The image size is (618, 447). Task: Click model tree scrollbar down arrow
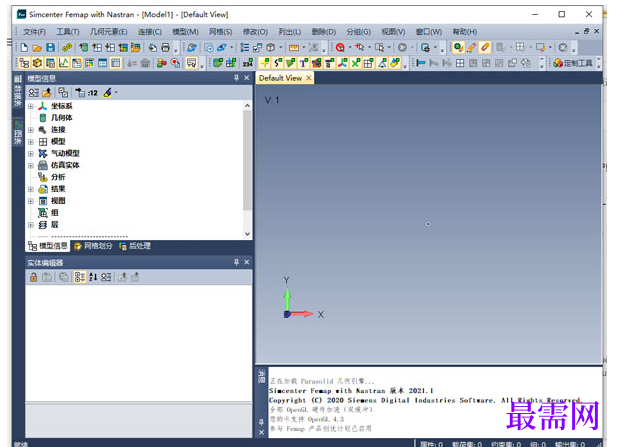(247, 234)
